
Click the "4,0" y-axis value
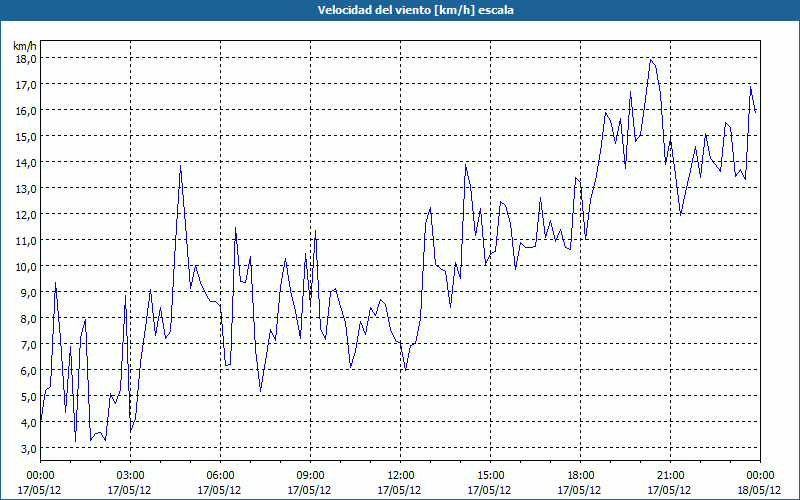coord(28,423)
